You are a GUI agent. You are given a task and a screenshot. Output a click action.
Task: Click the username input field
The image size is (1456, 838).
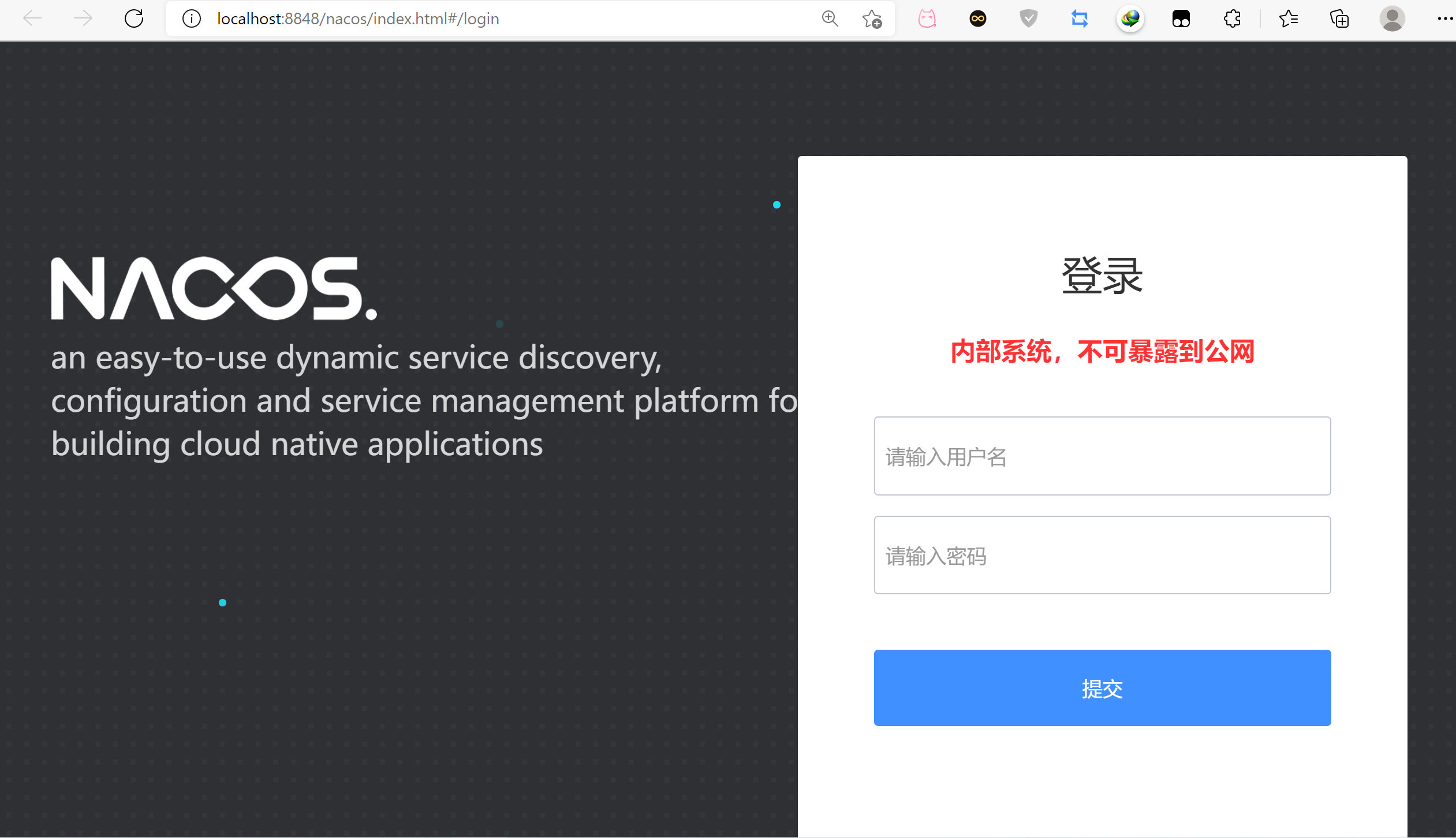pos(1102,456)
